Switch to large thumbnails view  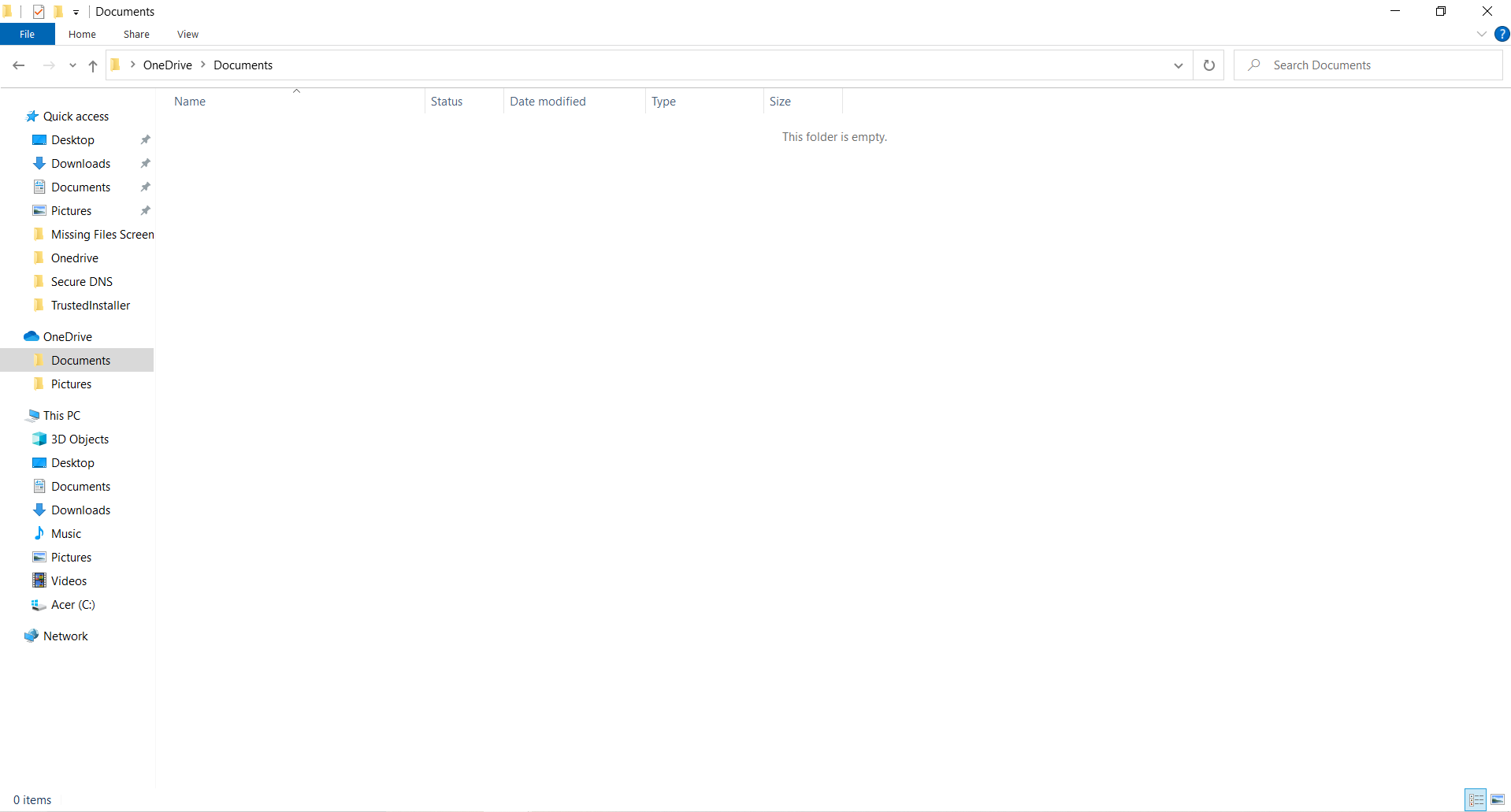click(1496, 799)
